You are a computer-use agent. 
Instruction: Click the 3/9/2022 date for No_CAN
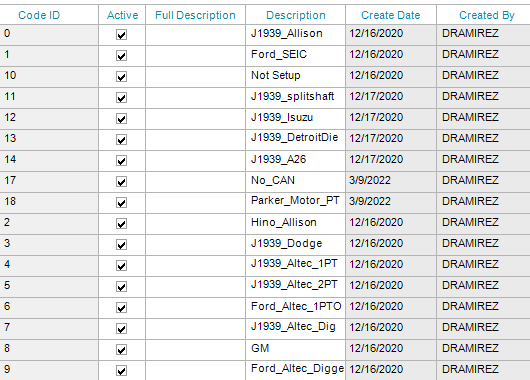[370, 180]
